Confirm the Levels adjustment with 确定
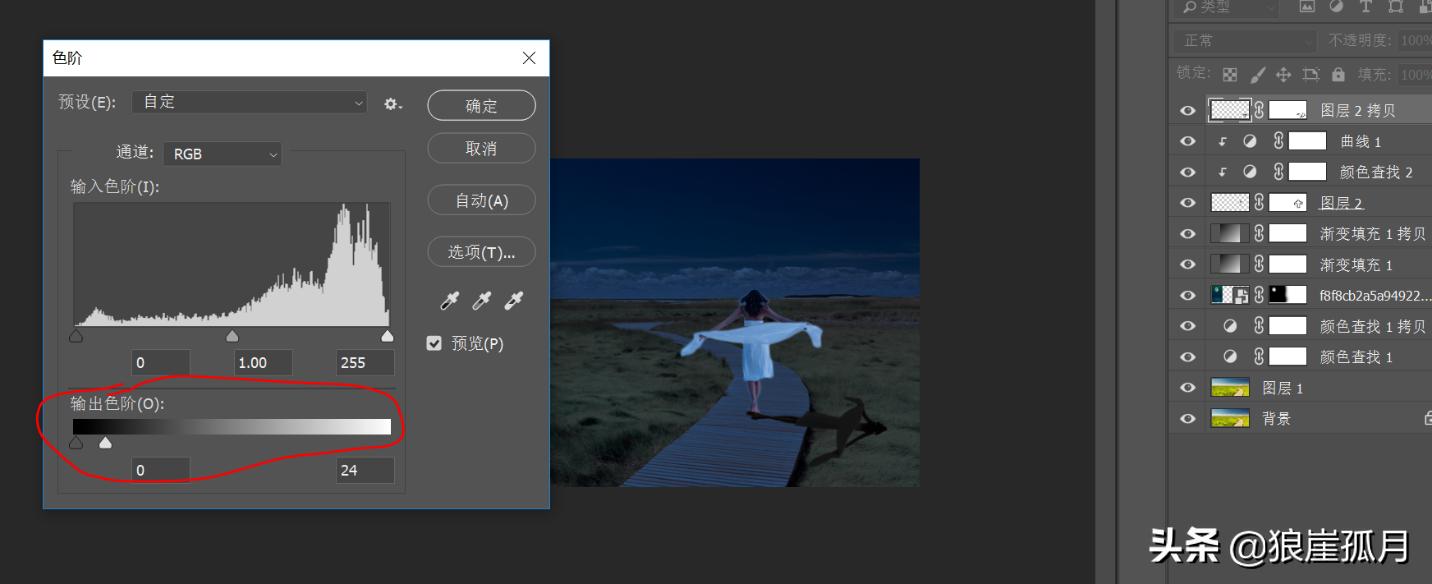Image resolution: width=1432 pixels, height=584 pixels. (481, 104)
